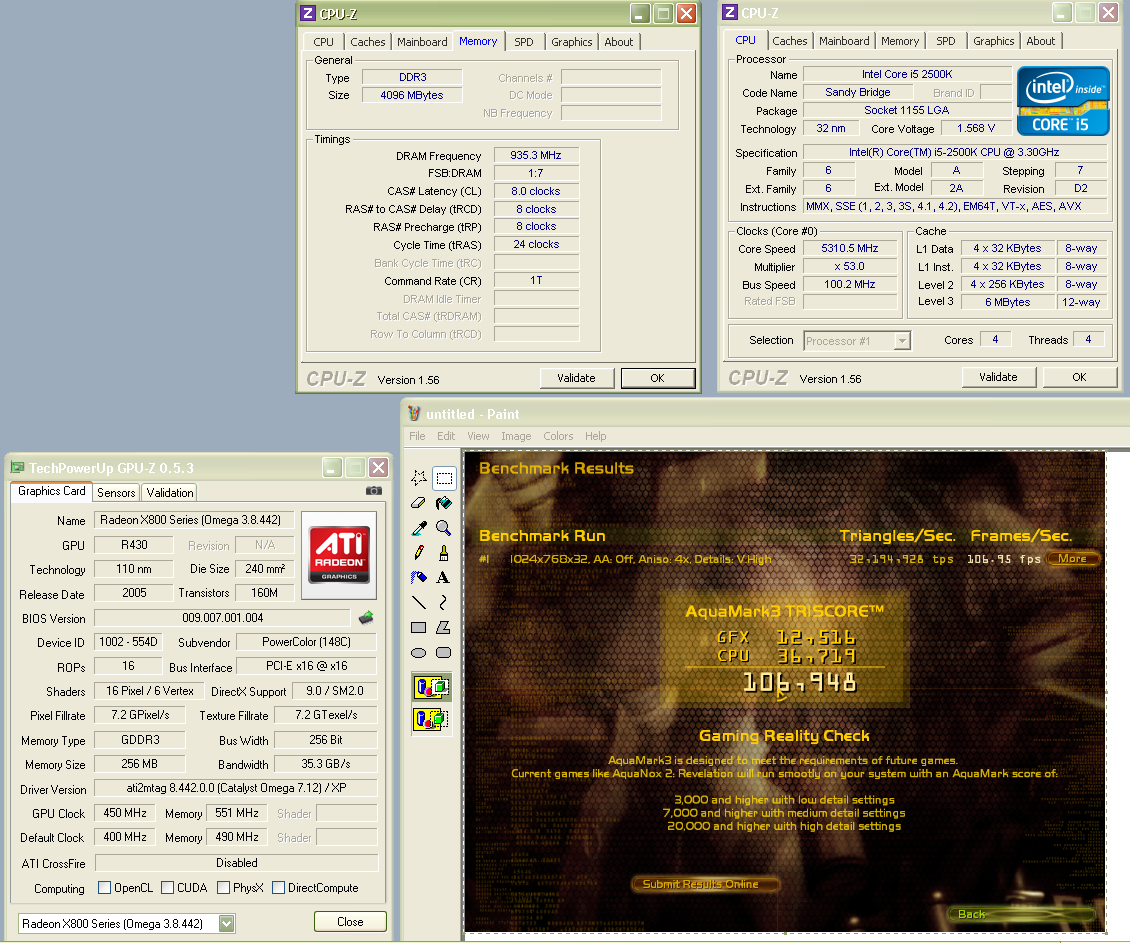Open the Colors menu in Paint
1130x943 pixels.
point(559,436)
